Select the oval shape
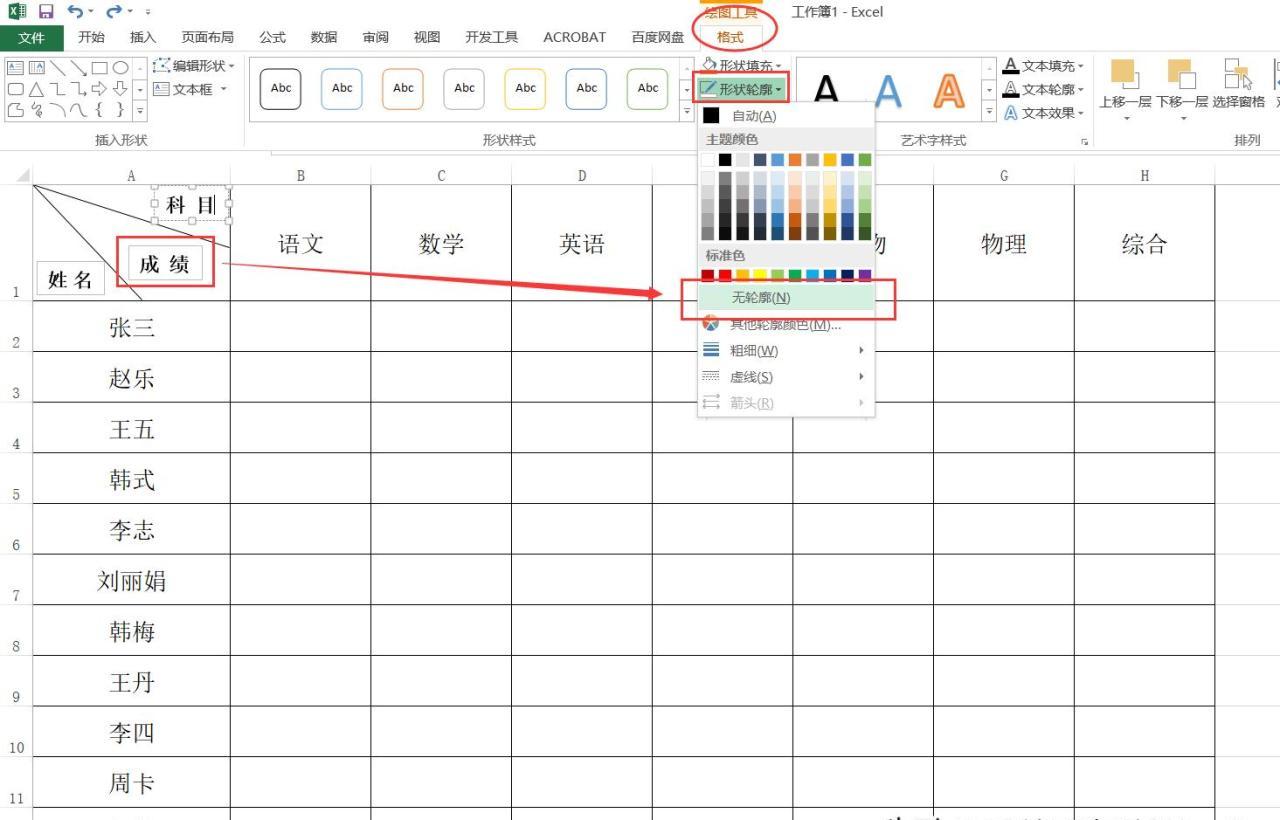1280x820 pixels. click(x=120, y=68)
